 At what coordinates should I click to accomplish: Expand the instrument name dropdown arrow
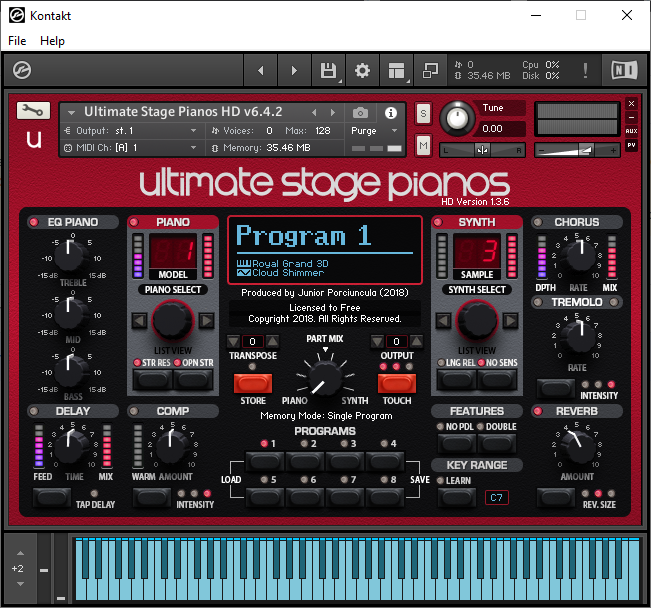tap(71, 112)
